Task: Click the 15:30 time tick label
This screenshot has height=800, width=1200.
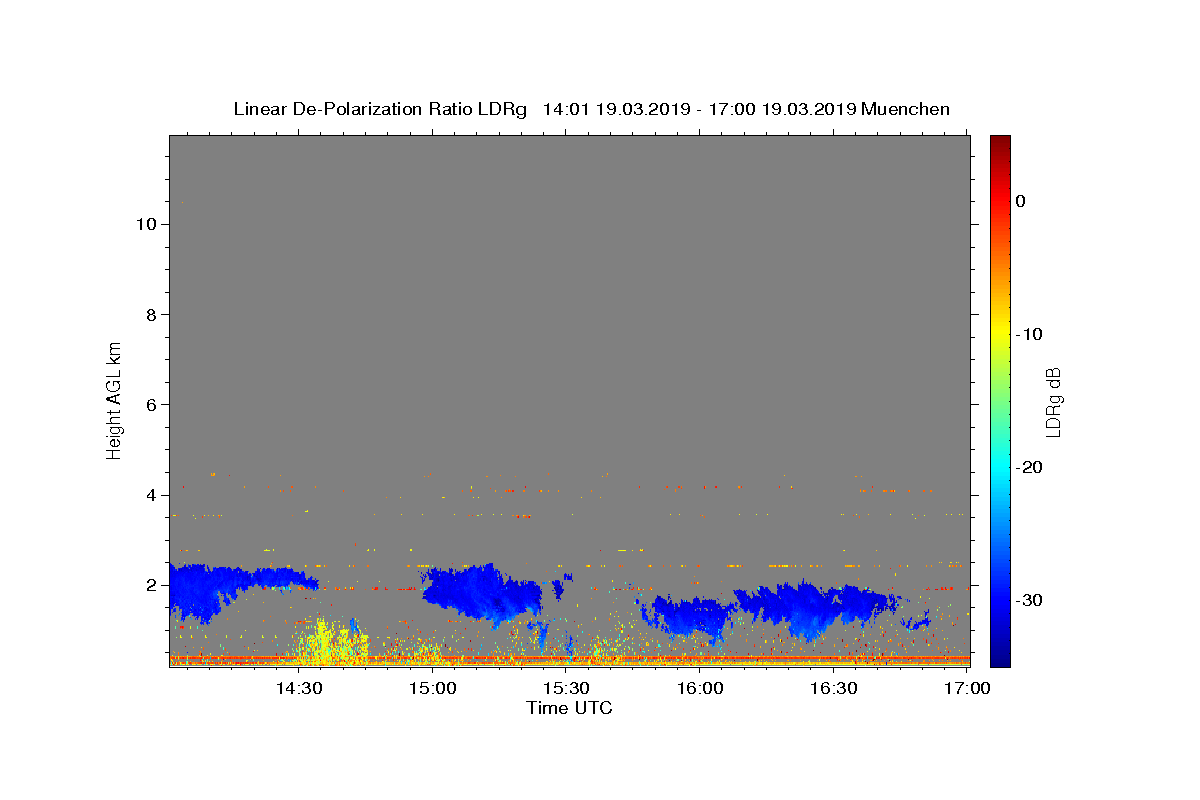Action: click(566, 688)
